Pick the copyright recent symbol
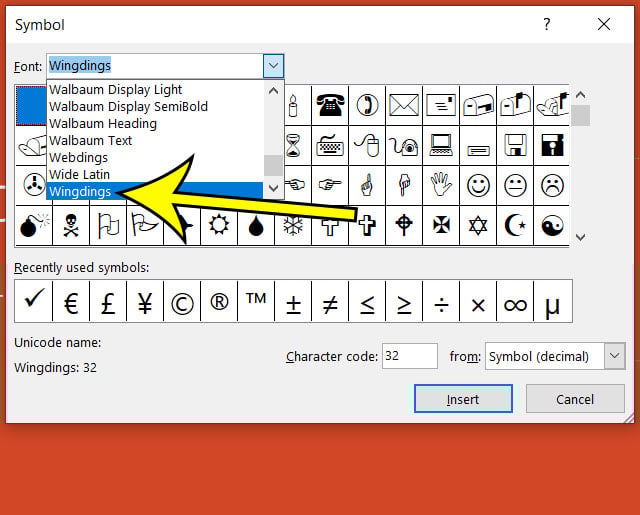 182,301
